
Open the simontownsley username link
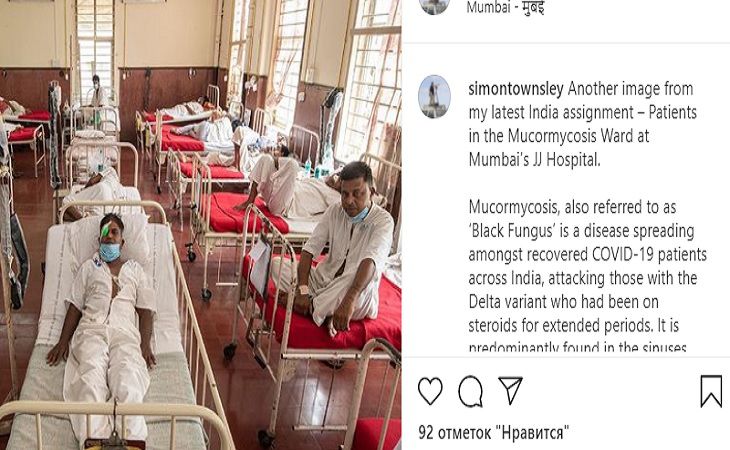pyautogui.click(x=516, y=88)
